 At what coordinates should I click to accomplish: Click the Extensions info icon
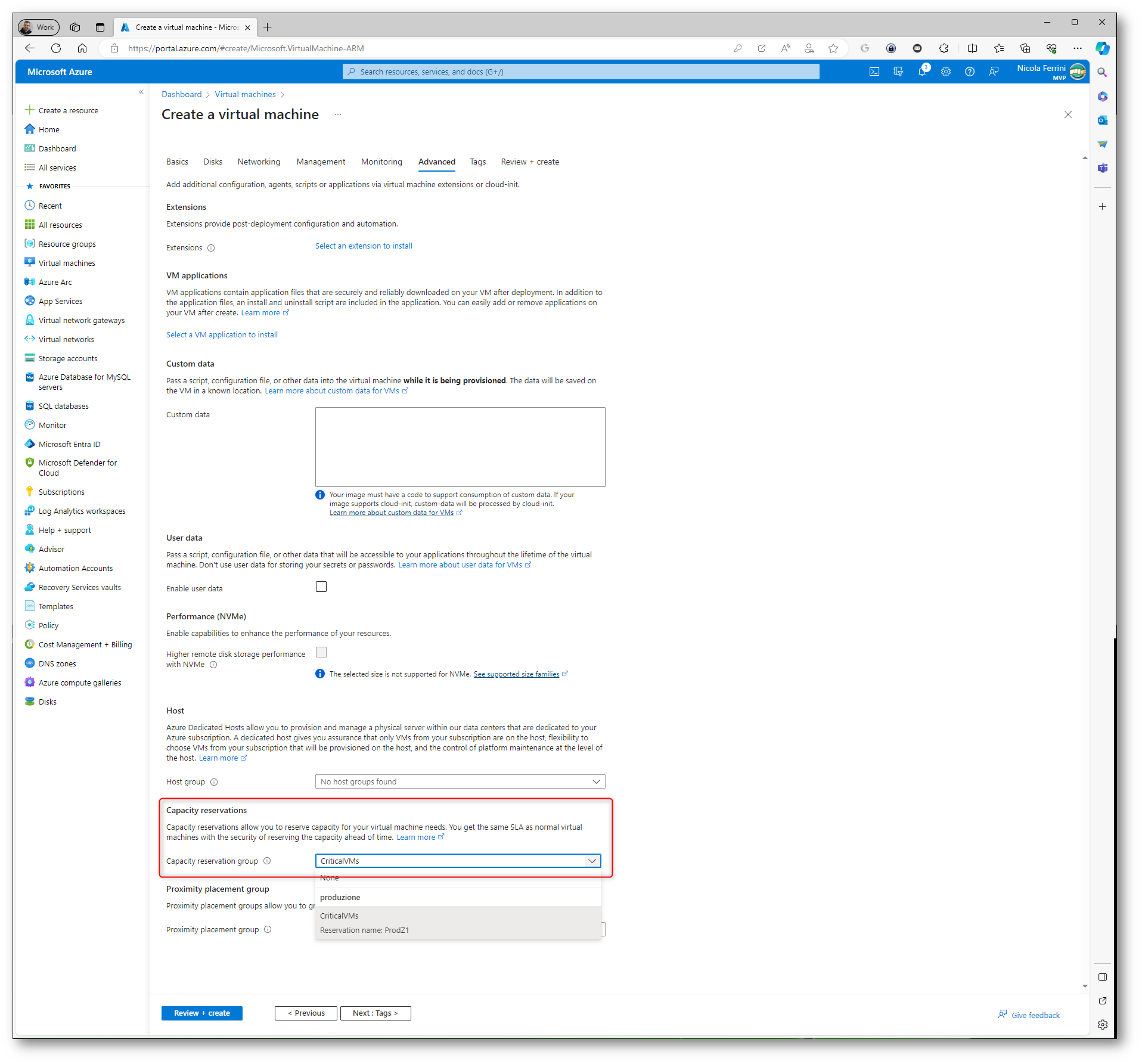tap(211, 248)
